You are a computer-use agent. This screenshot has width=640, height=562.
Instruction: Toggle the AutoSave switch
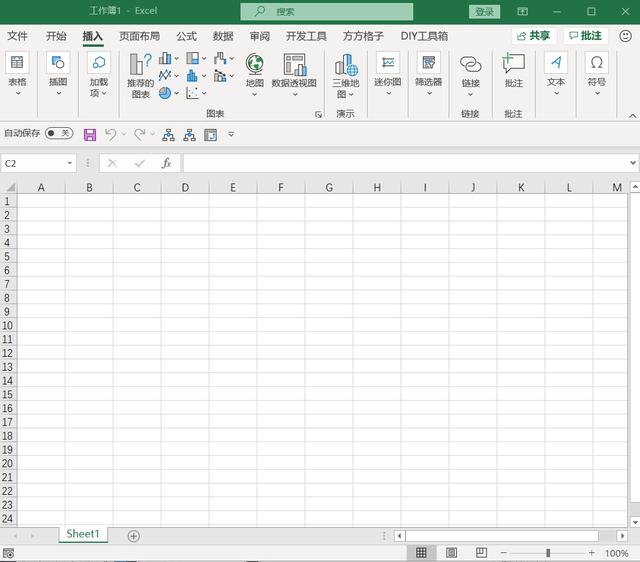[59, 133]
